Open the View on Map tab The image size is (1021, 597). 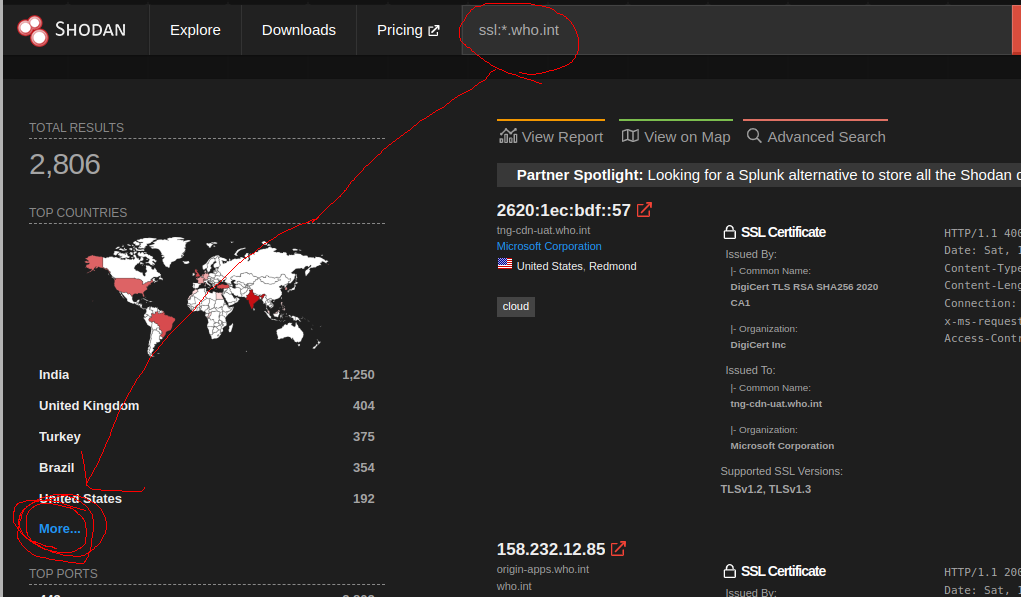(x=676, y=137)
